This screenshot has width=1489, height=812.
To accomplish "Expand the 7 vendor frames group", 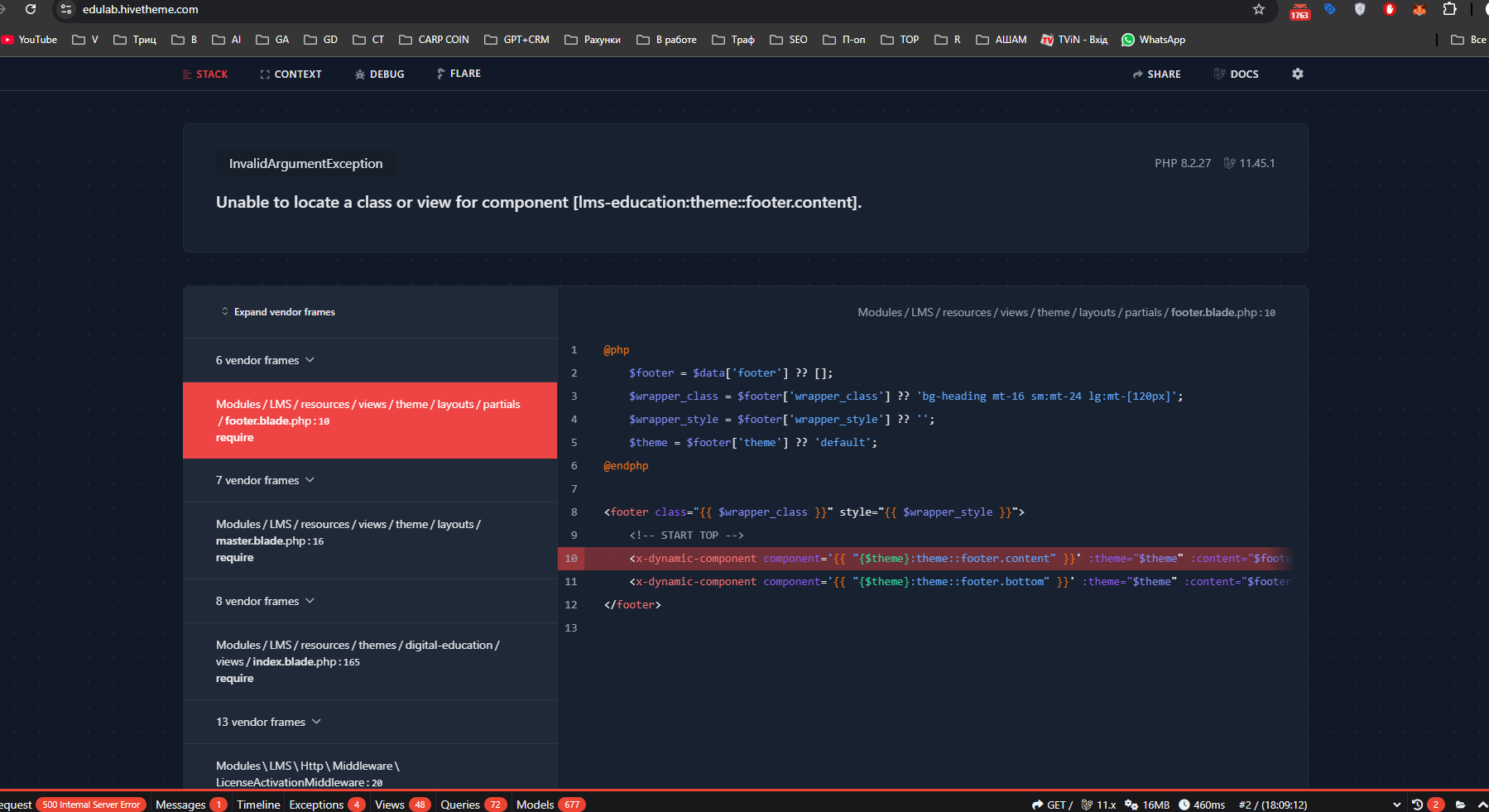I will [370, 480].
